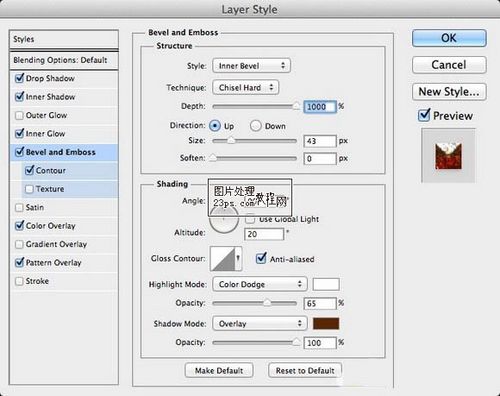Select the Bevel and Emboss row label
Image resolution: width=500 pixels, height=396 pixels.
[x=61, y=152]
